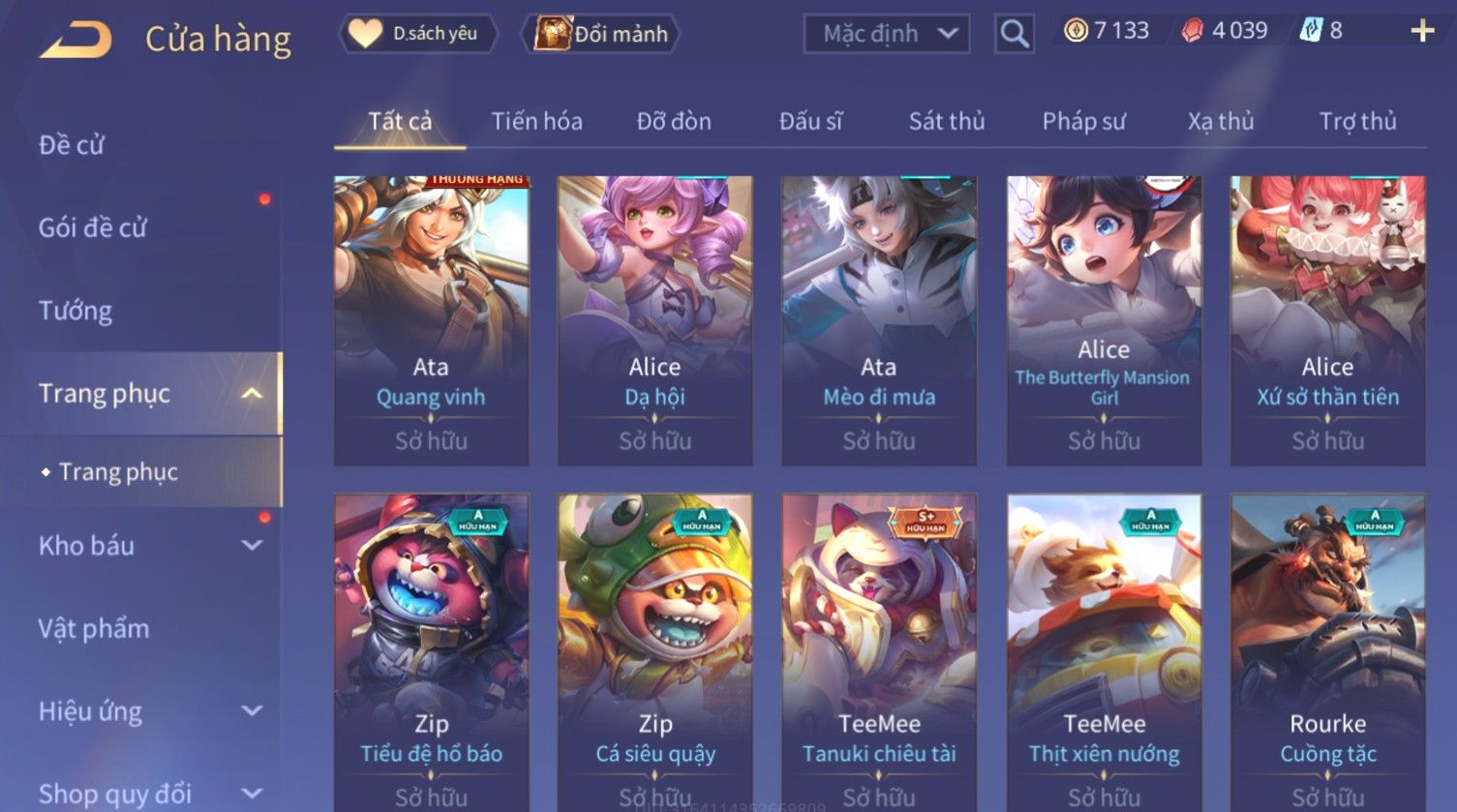Tap the red gem currency icon
Image resolution: width=1457 pixels, height=812 pixels.
1193,31
